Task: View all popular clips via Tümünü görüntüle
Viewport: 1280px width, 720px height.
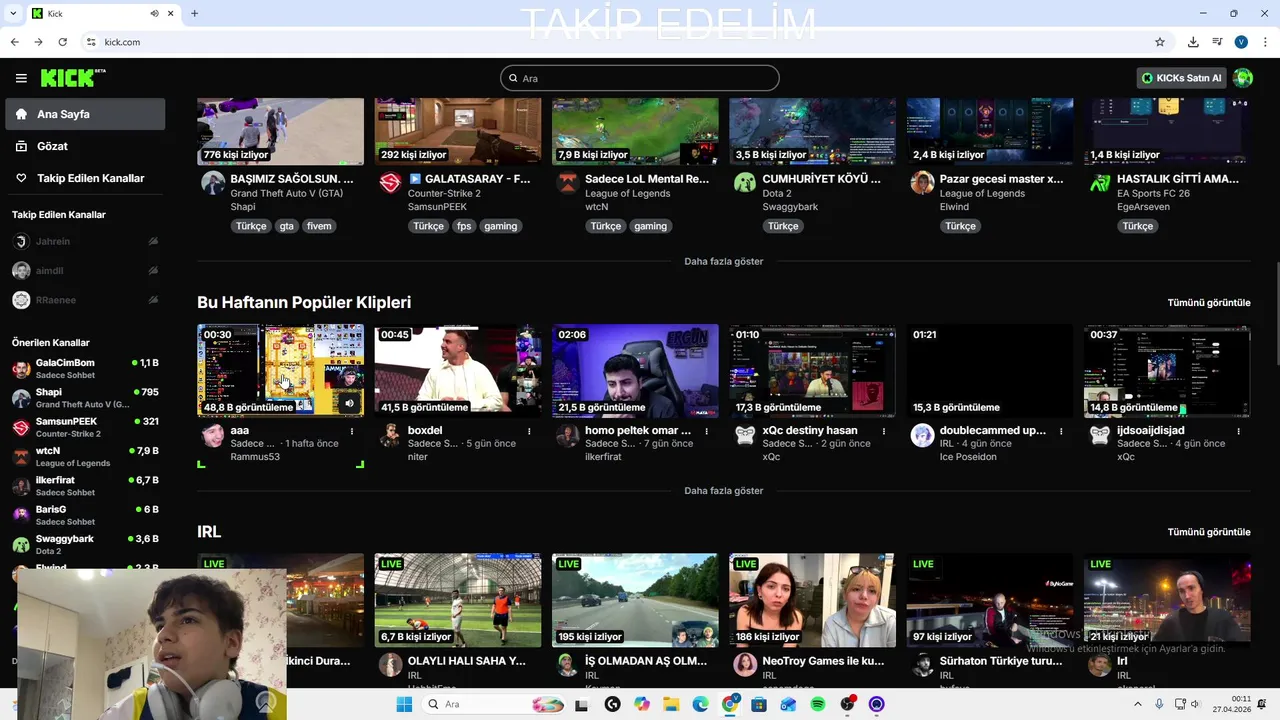Action: [1209, 302]
